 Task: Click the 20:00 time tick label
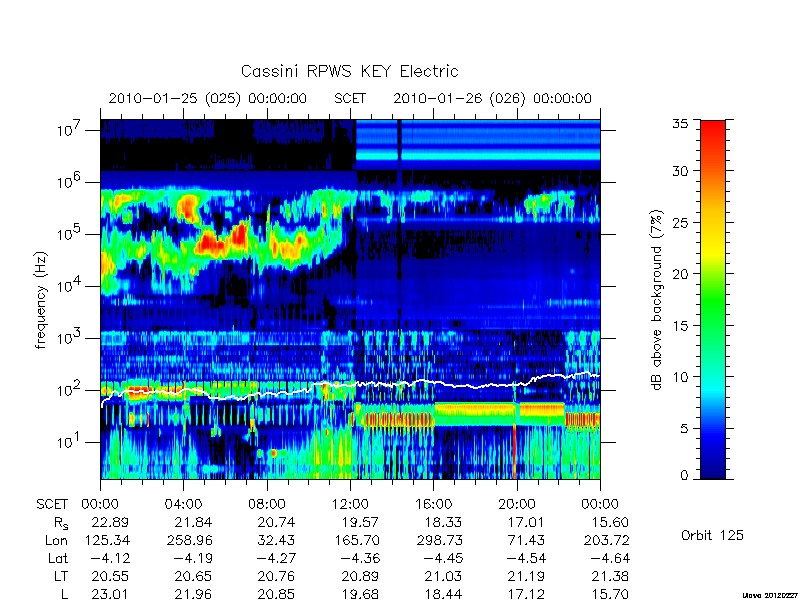click(x=517, y=504)
